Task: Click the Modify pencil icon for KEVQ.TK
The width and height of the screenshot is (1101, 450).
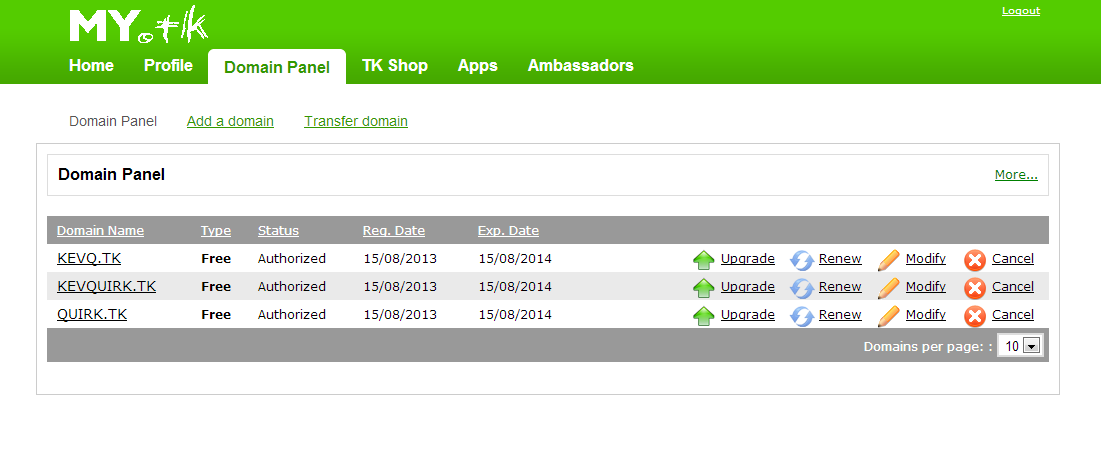Action: click(x=888, y=260)
